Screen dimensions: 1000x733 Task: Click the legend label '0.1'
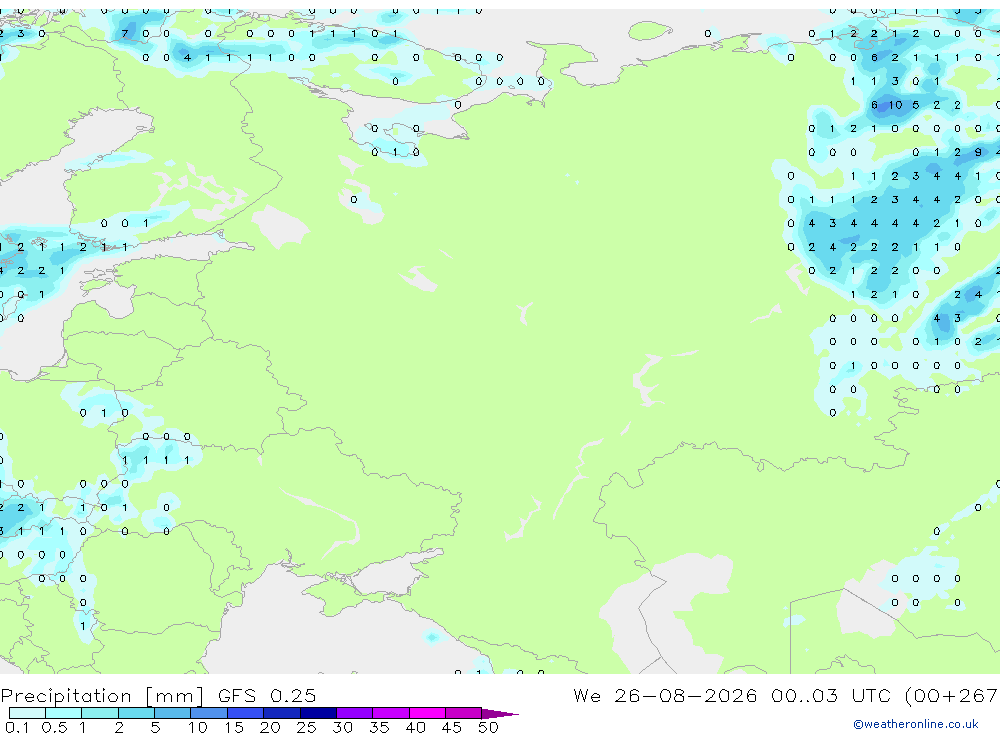tap(17, 727)
